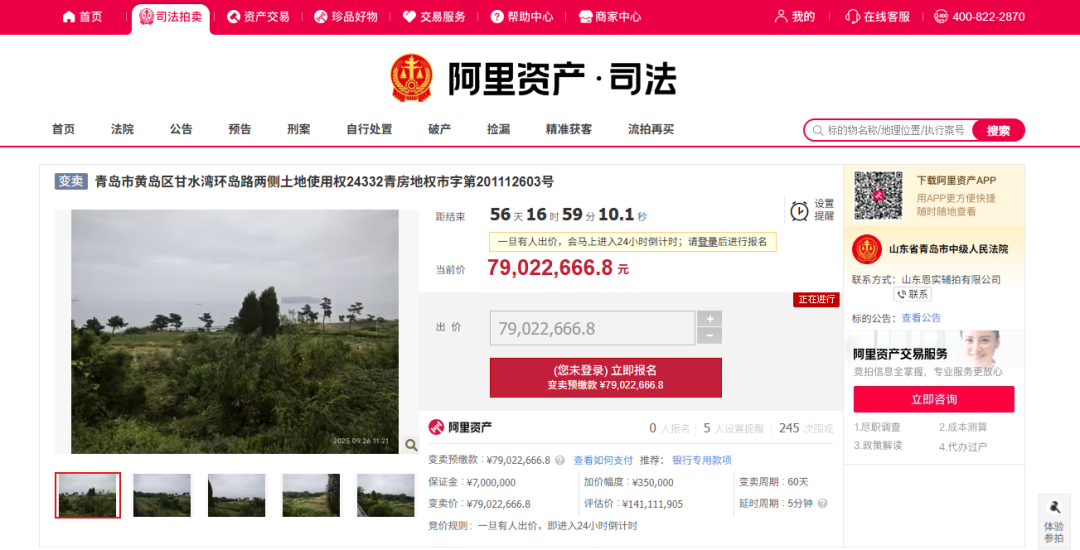The width and height of the screenshot is (1080, 550).
Task: Click the 出价 bid amount field
Action: (592, 328)
